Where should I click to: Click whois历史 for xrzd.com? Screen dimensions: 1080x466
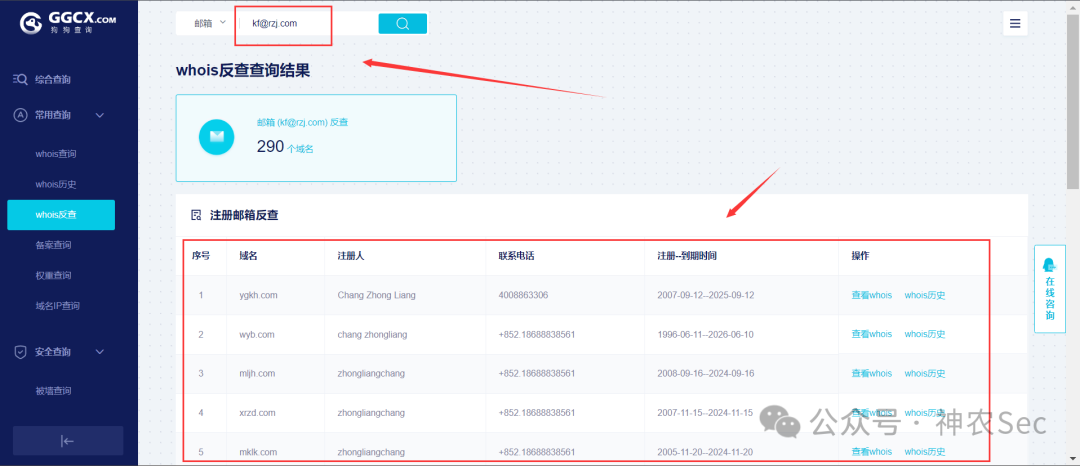click(924, 413)
